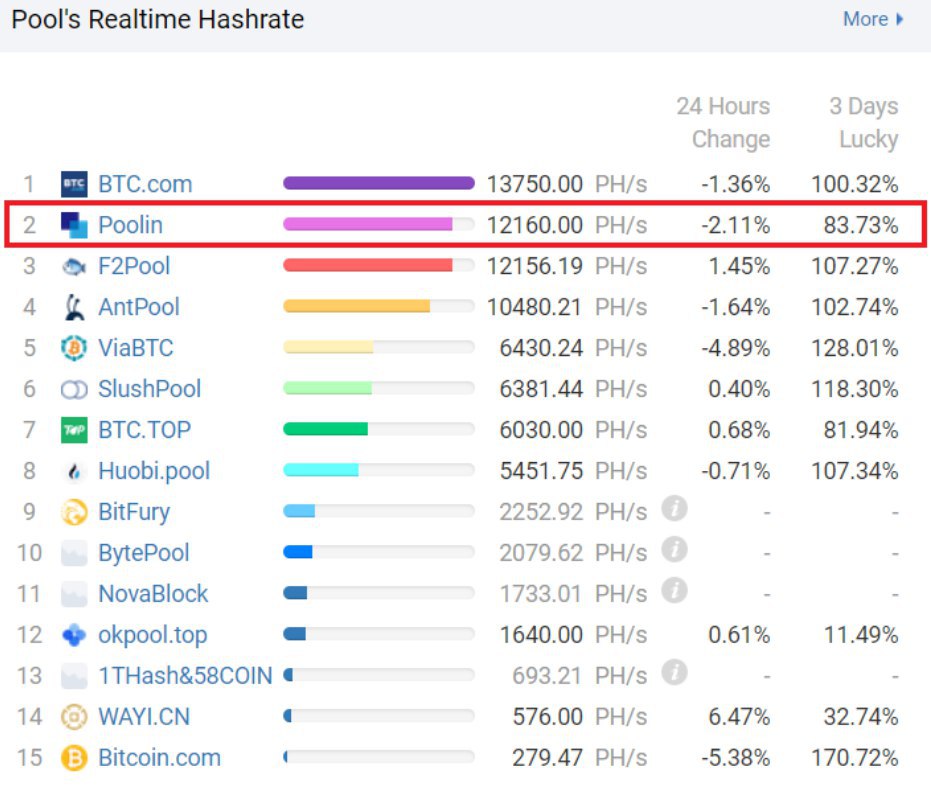Click the 11.49% lucky value for okpool.top
This screenshot has width=931, height=797.
862,635
